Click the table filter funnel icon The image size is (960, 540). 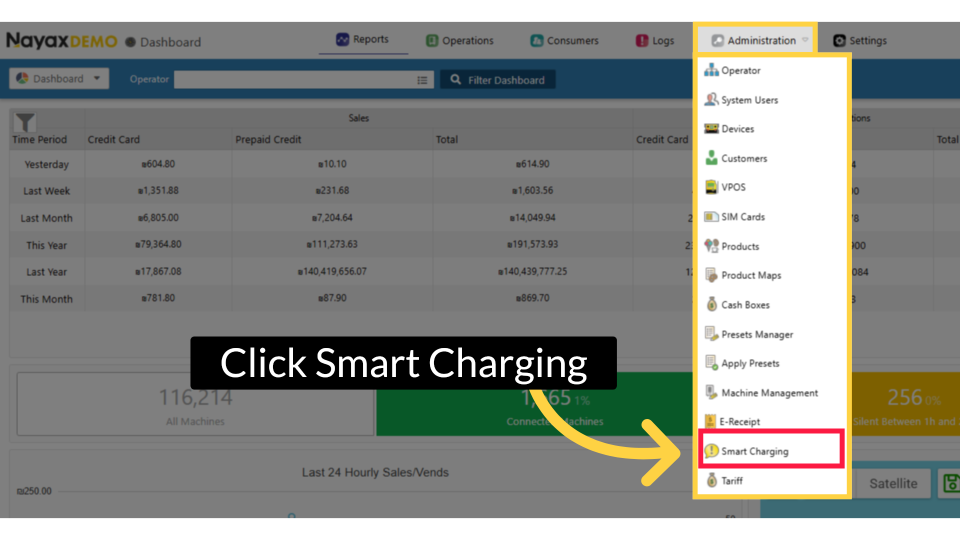(x=25, y=122)
